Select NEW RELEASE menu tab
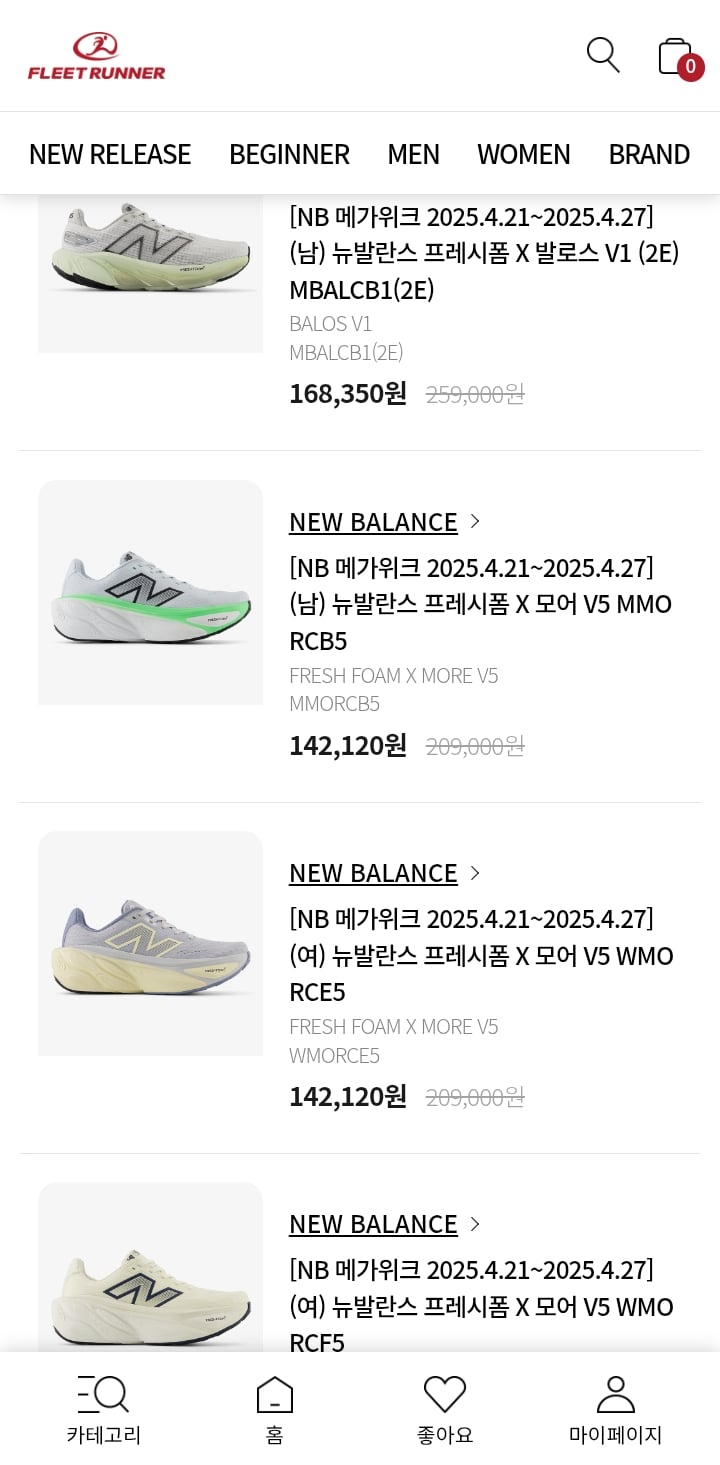The image size is (720, 1465). 110,154
